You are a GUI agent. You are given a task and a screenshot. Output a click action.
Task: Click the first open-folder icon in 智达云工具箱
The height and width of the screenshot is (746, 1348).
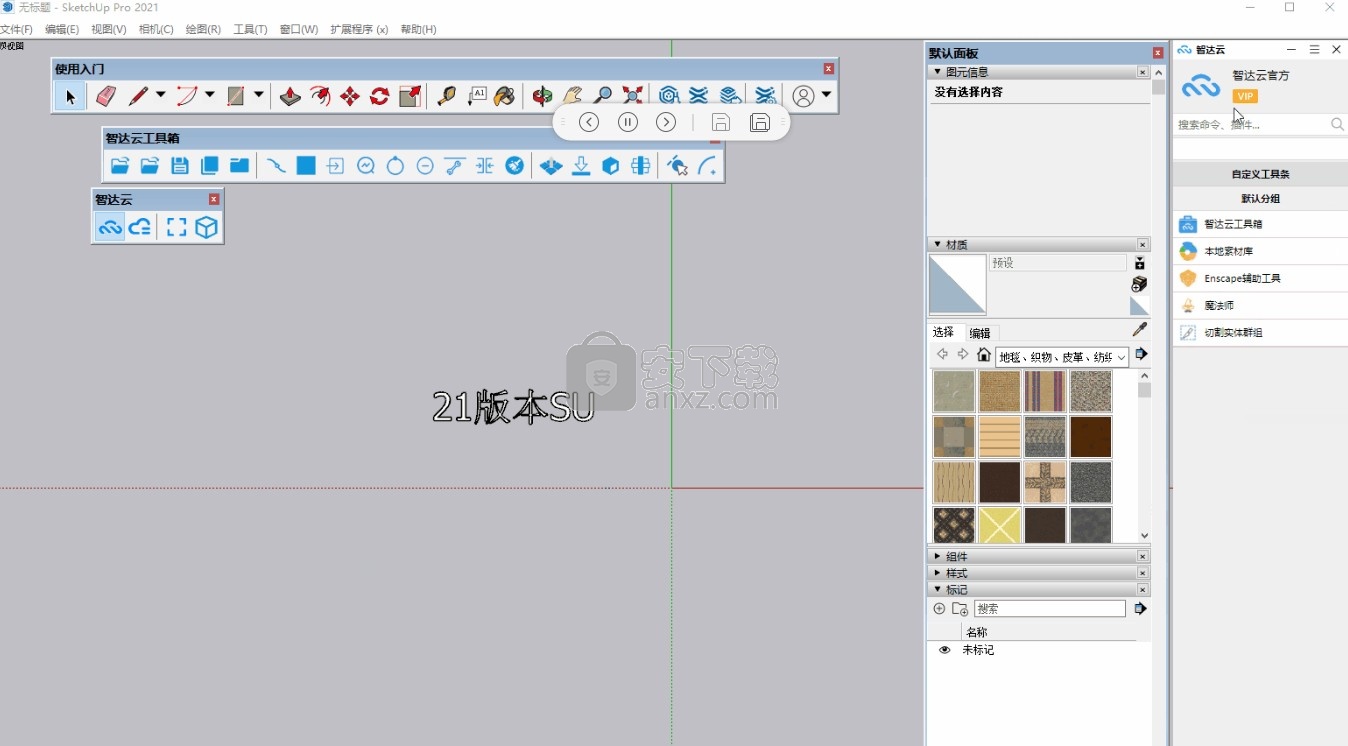(x=120, y=166)
